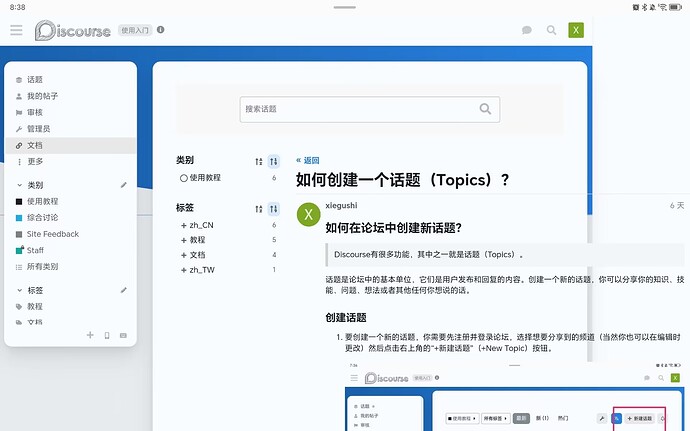Click the top center drag handle
Image resolution: width=690 pixels, height=431 pixels.
[x=345, y=7]
